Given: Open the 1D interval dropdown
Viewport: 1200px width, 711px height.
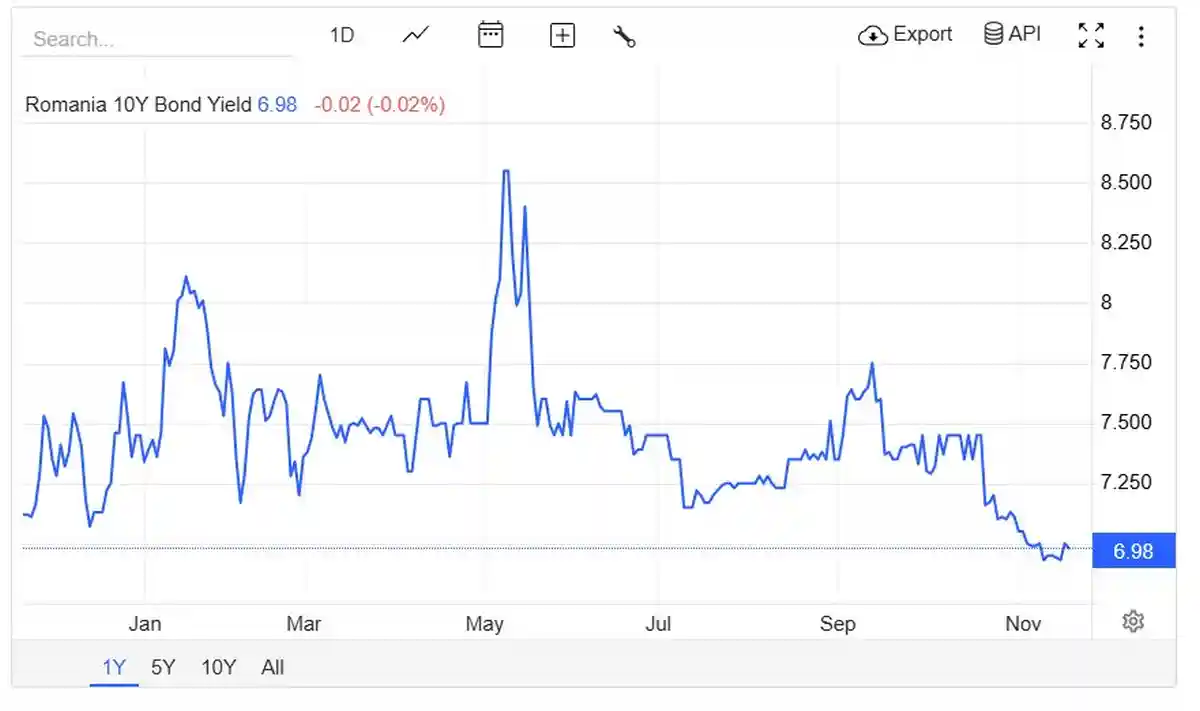Looking at the screenshot, I should tap(342, 35).
